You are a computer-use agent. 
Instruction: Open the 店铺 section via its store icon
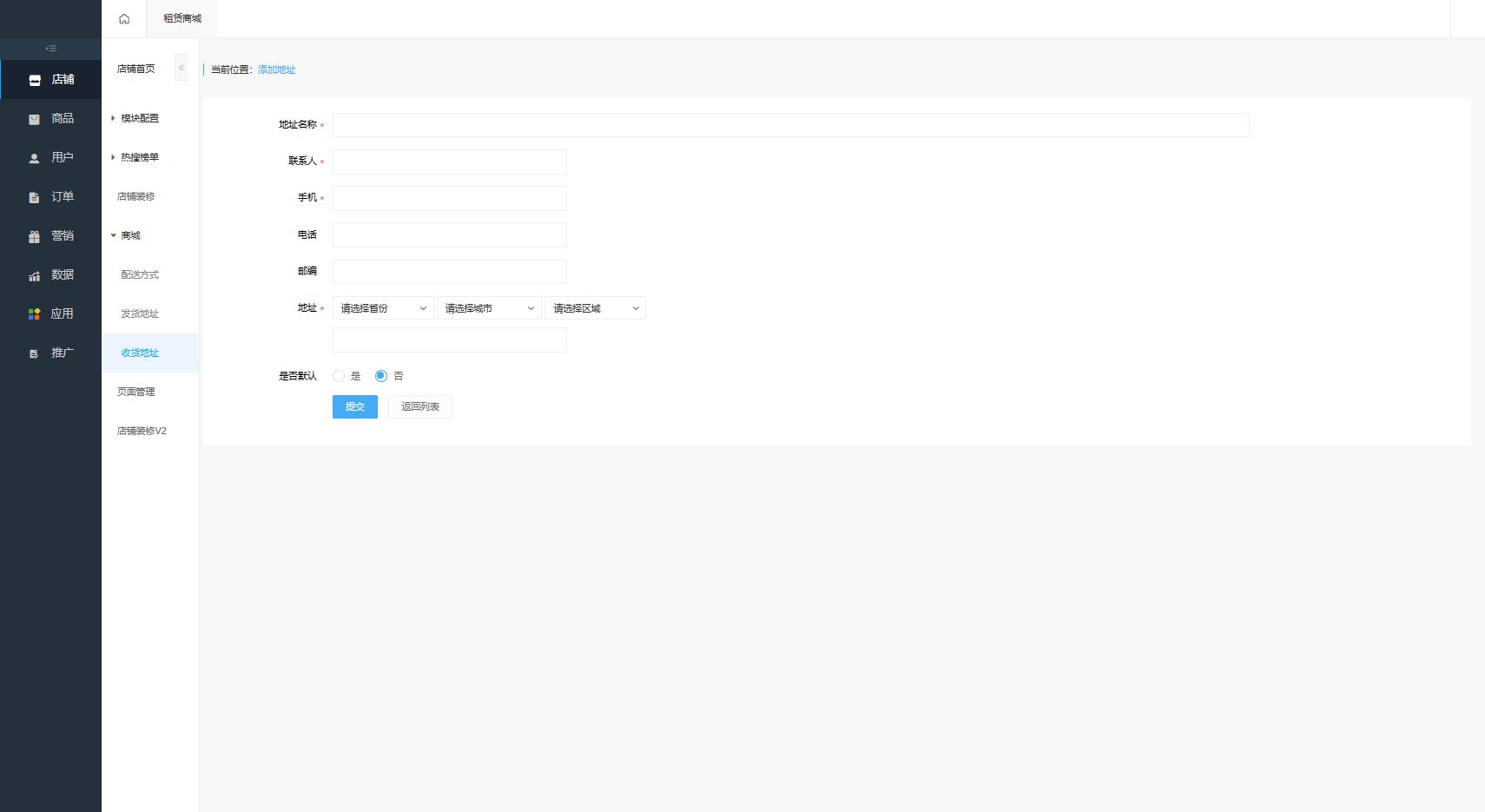(x=35, y=80)
